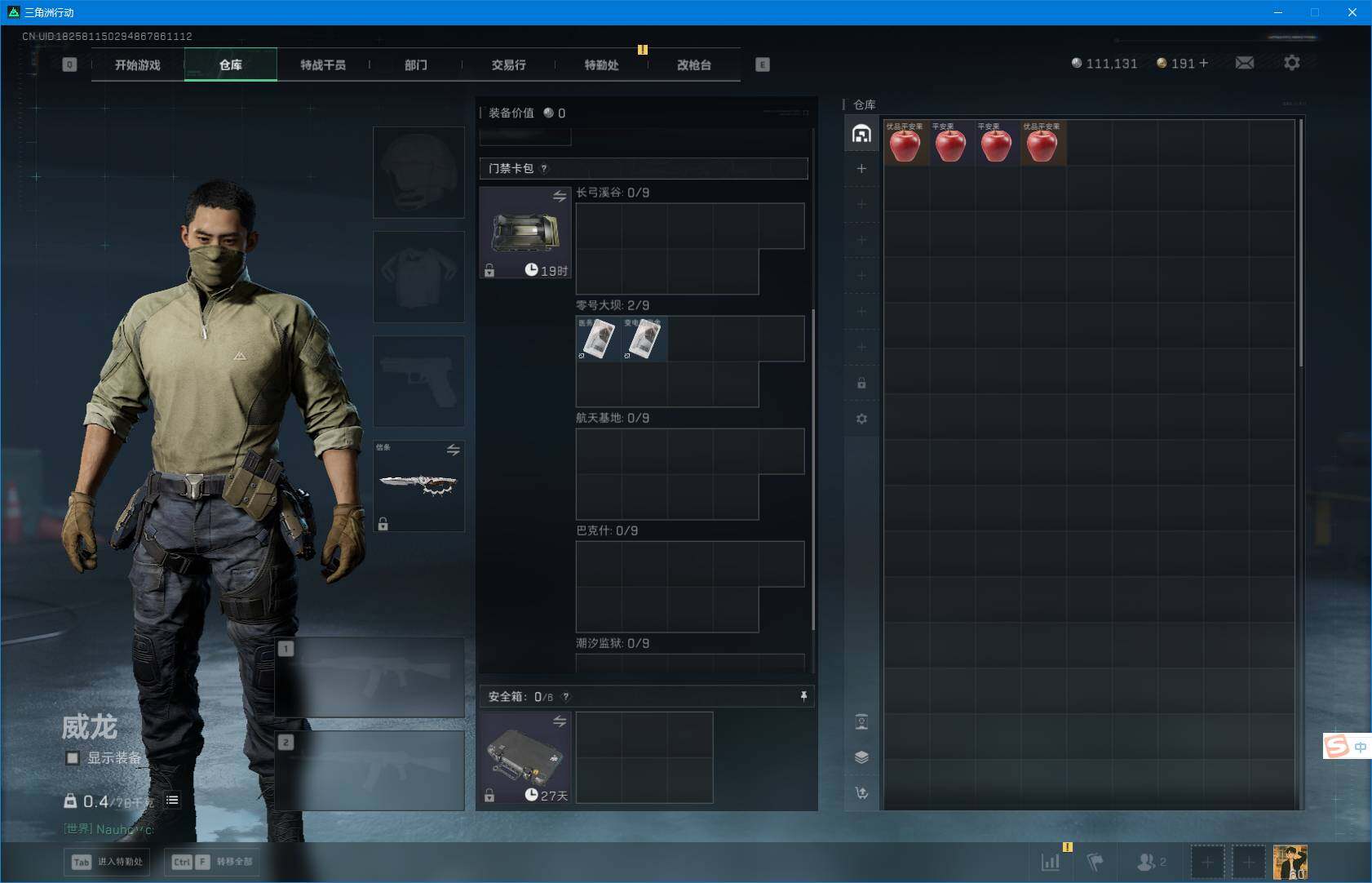Image resolution: width=1372 pixels, height=883 pixels.
Task: Open the 改枪台 tab
Action: coord(694,64)
